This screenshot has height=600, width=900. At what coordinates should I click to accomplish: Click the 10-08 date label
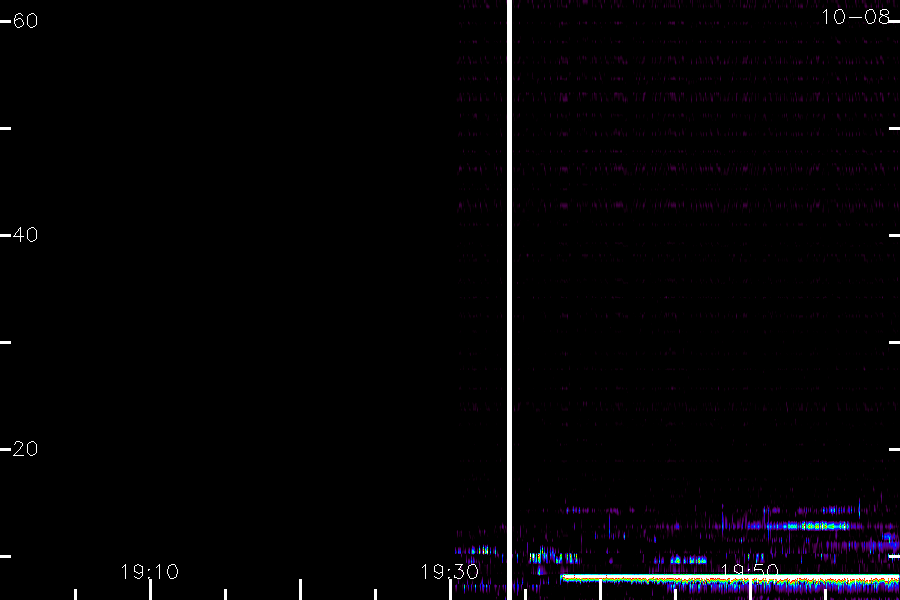click(855, 17)
